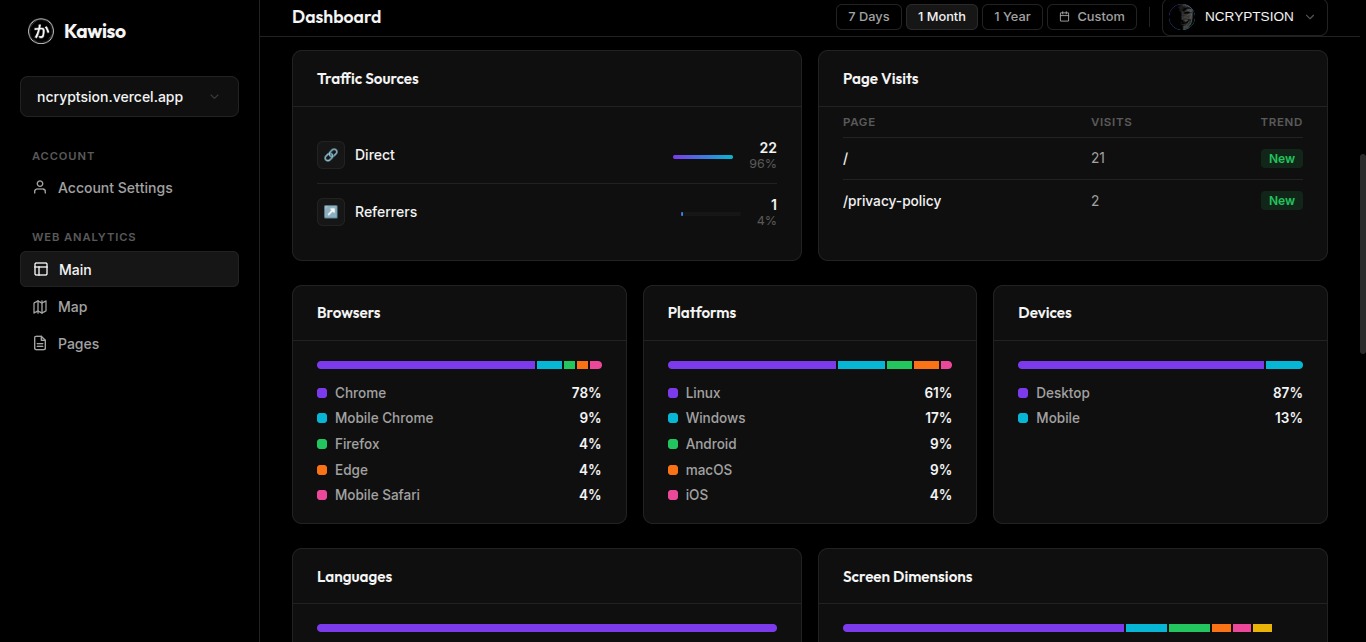Switch to the 7 Days view

(868, 16)
